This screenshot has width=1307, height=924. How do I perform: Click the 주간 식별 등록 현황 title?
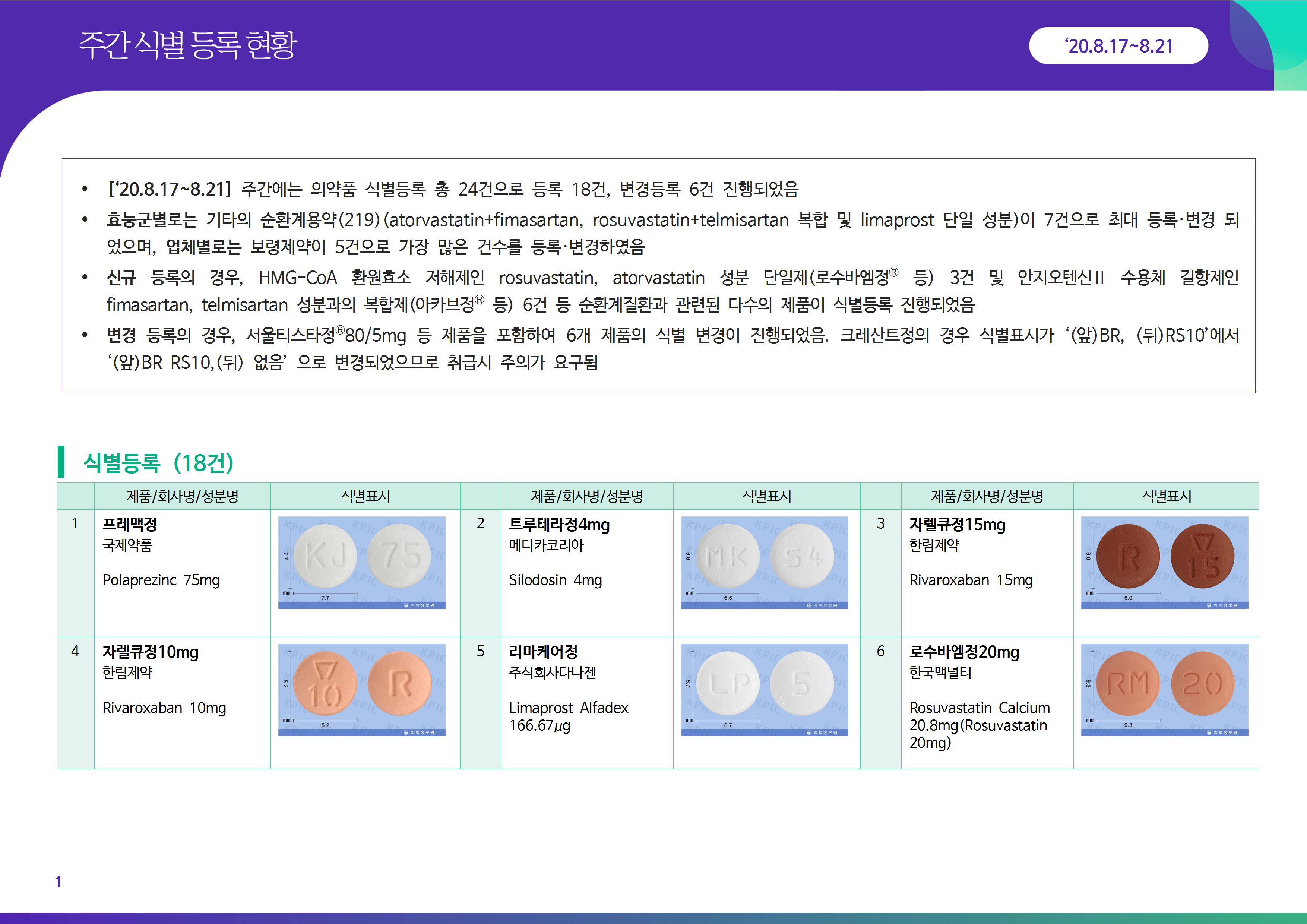click(188, 45)
